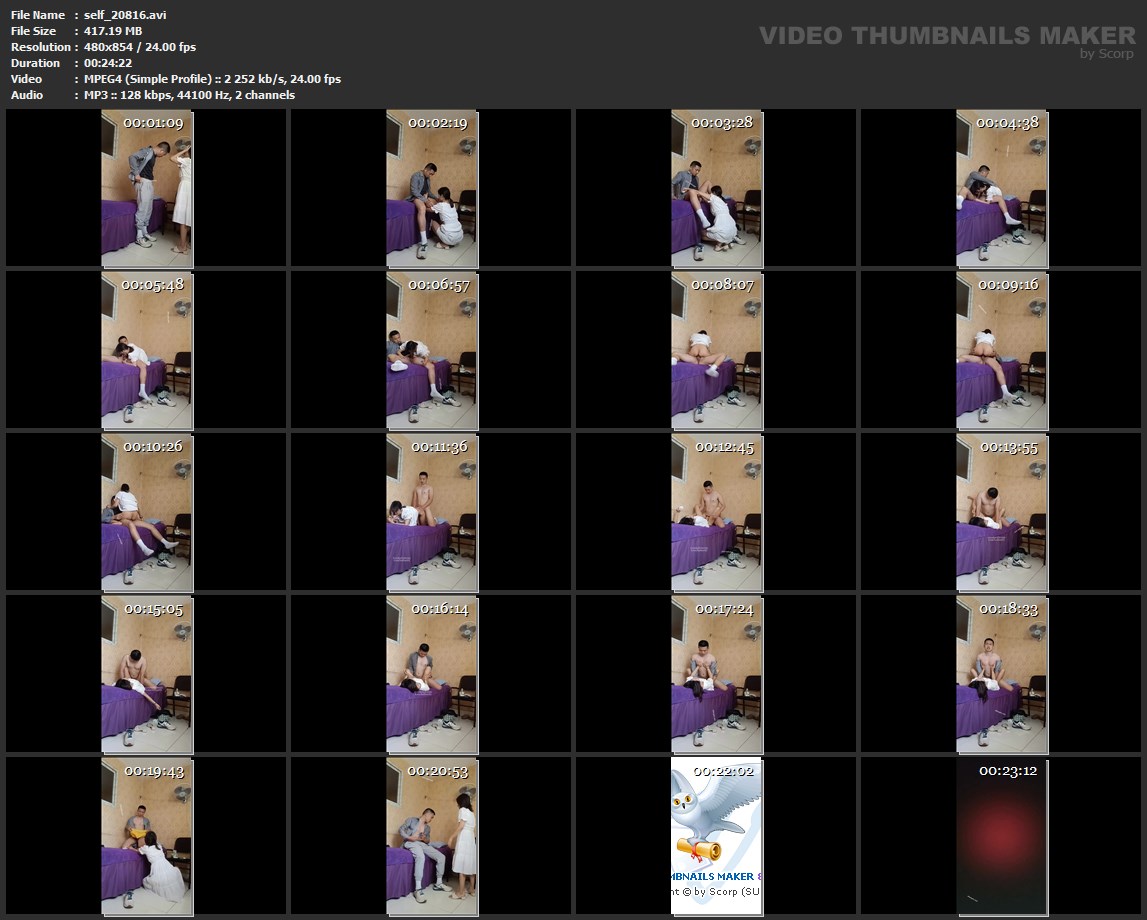
Task: Select the frame at 00:09:16
Action: 1002,350
